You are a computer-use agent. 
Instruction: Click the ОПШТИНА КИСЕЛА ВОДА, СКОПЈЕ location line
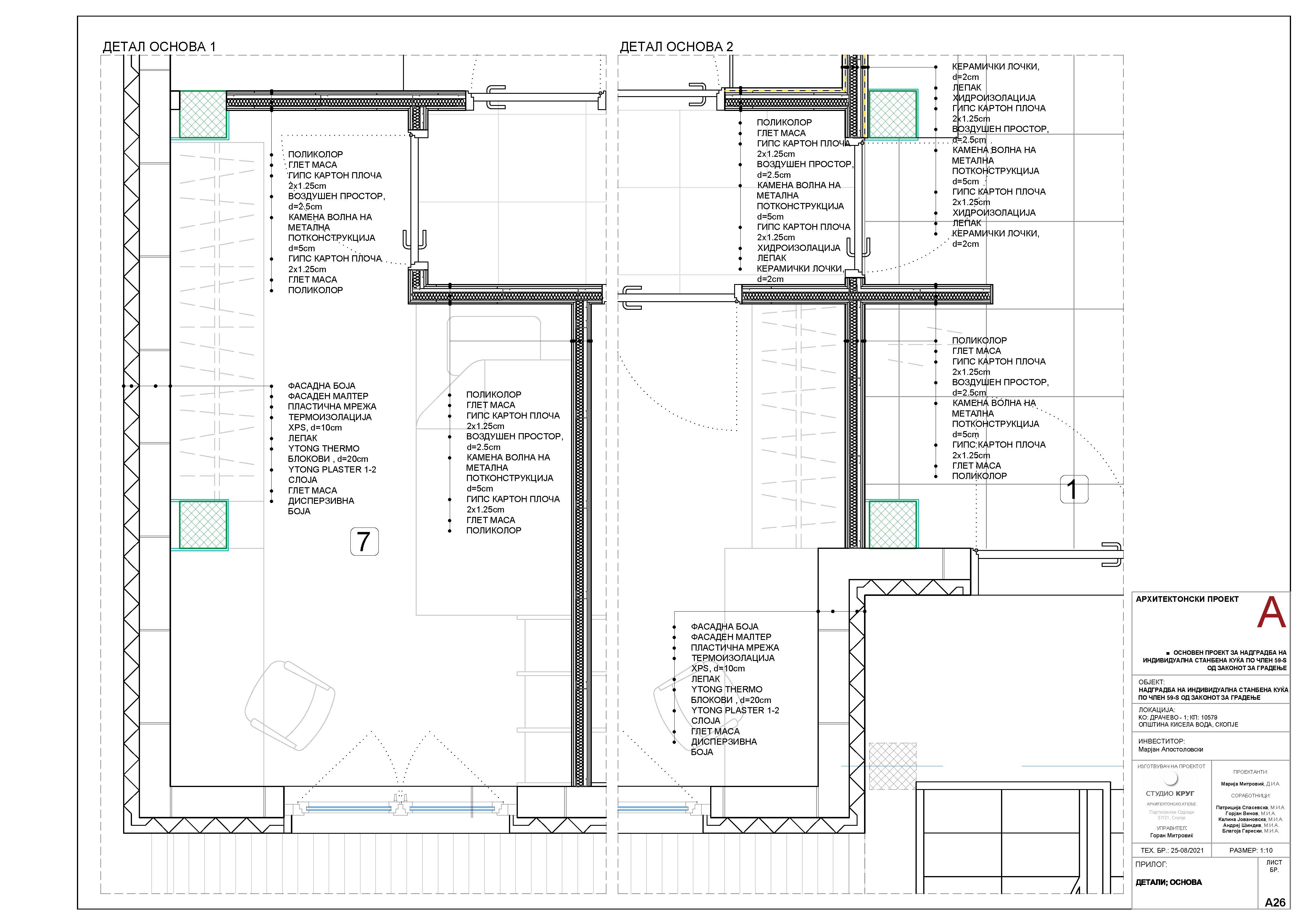click(x=1188, y=725)
